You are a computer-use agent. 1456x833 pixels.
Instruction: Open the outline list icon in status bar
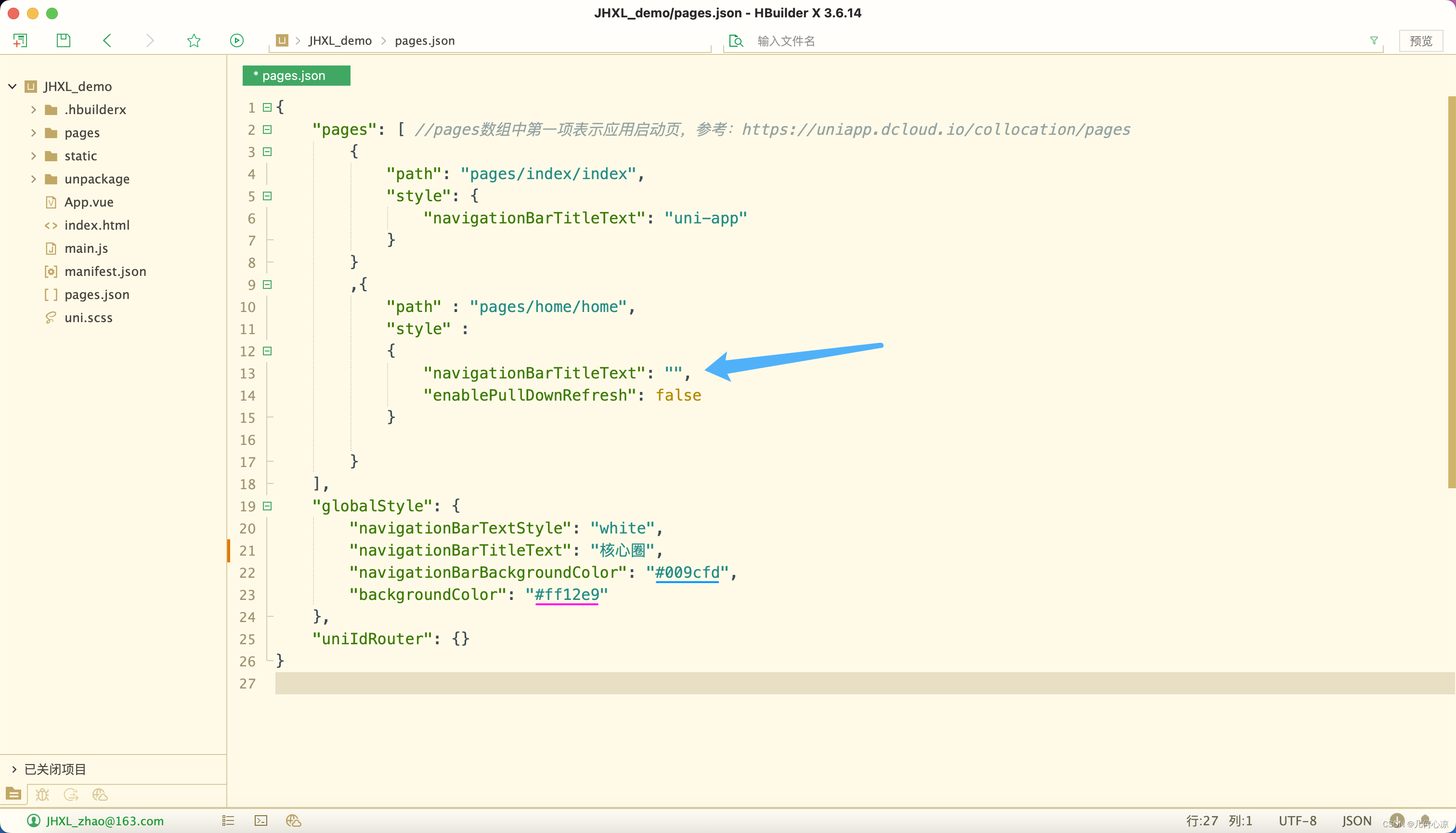click(x=228, y=820)
